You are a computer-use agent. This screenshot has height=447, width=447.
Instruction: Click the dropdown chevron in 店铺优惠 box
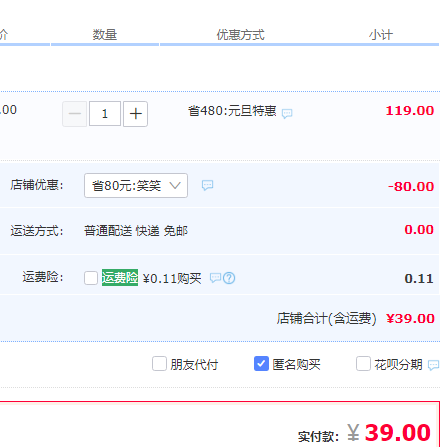click(x=175, y=185)
